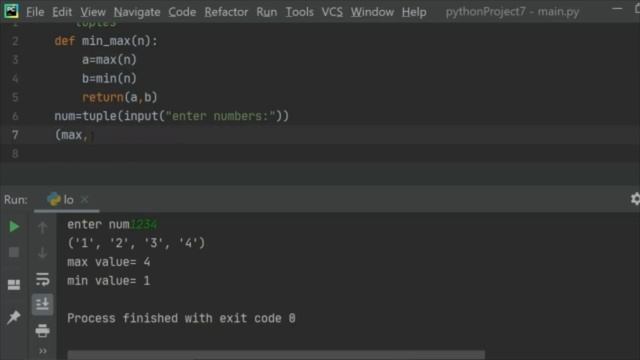Image resolution: width=640 pixels, height=360 pixels.
Task: Toggle scroll to end of output
Action: [42, 304]
